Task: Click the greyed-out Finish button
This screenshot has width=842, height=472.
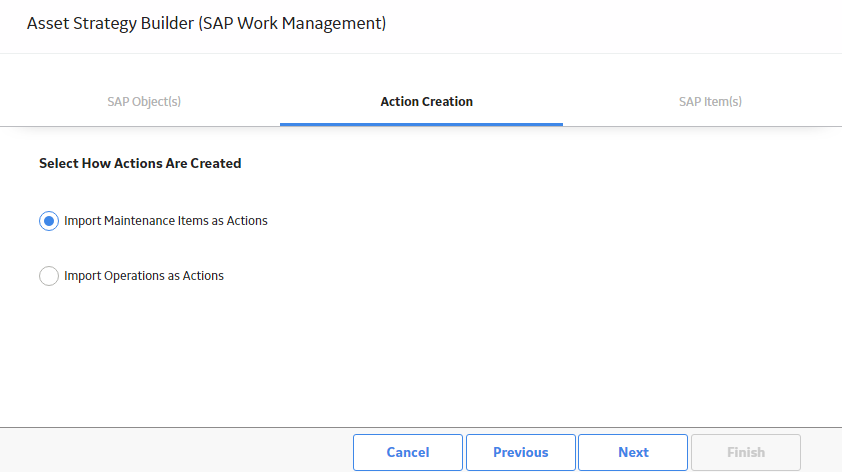Action: 746,452
